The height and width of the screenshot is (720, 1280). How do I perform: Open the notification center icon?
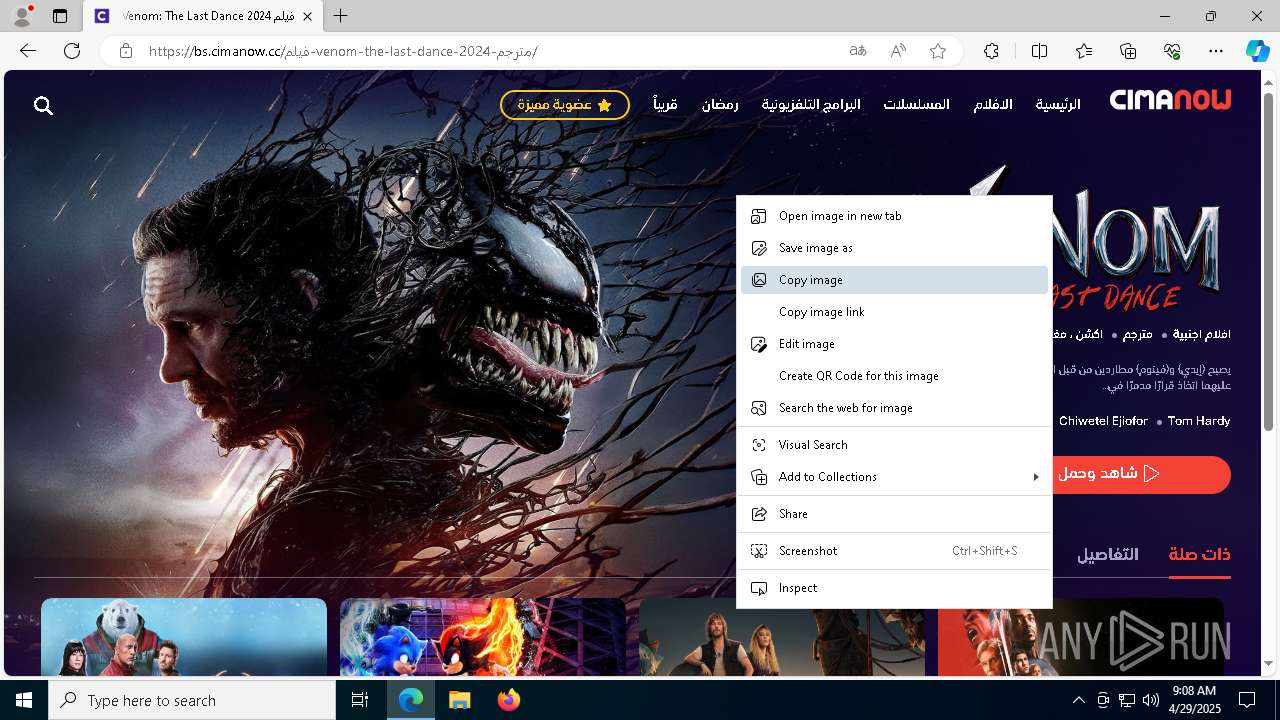click(1247, 700)
